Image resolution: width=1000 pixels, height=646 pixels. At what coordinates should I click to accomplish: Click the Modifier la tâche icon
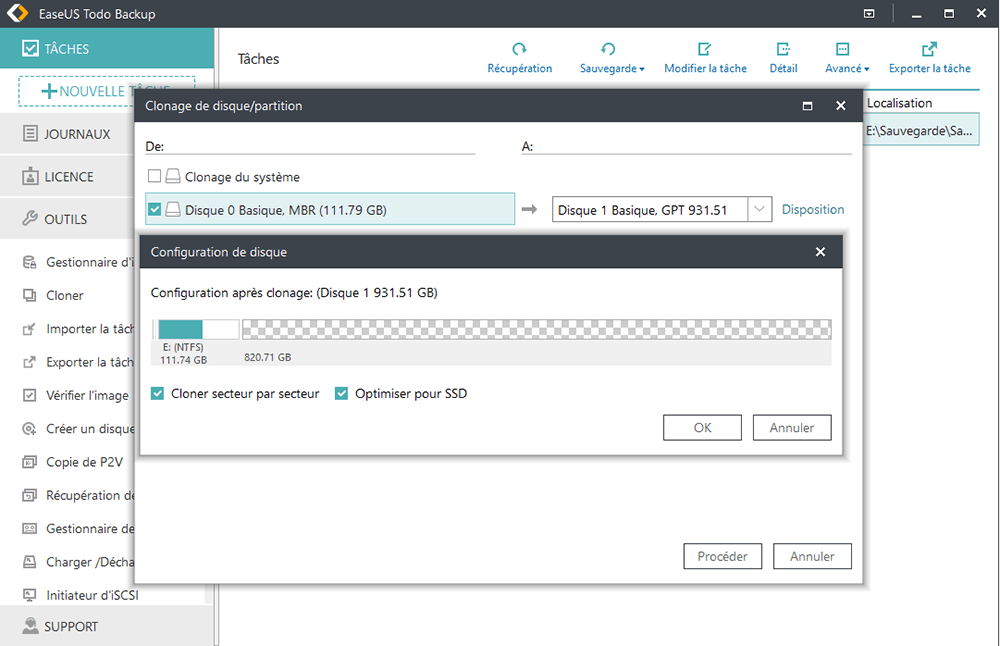click(705, 58)
